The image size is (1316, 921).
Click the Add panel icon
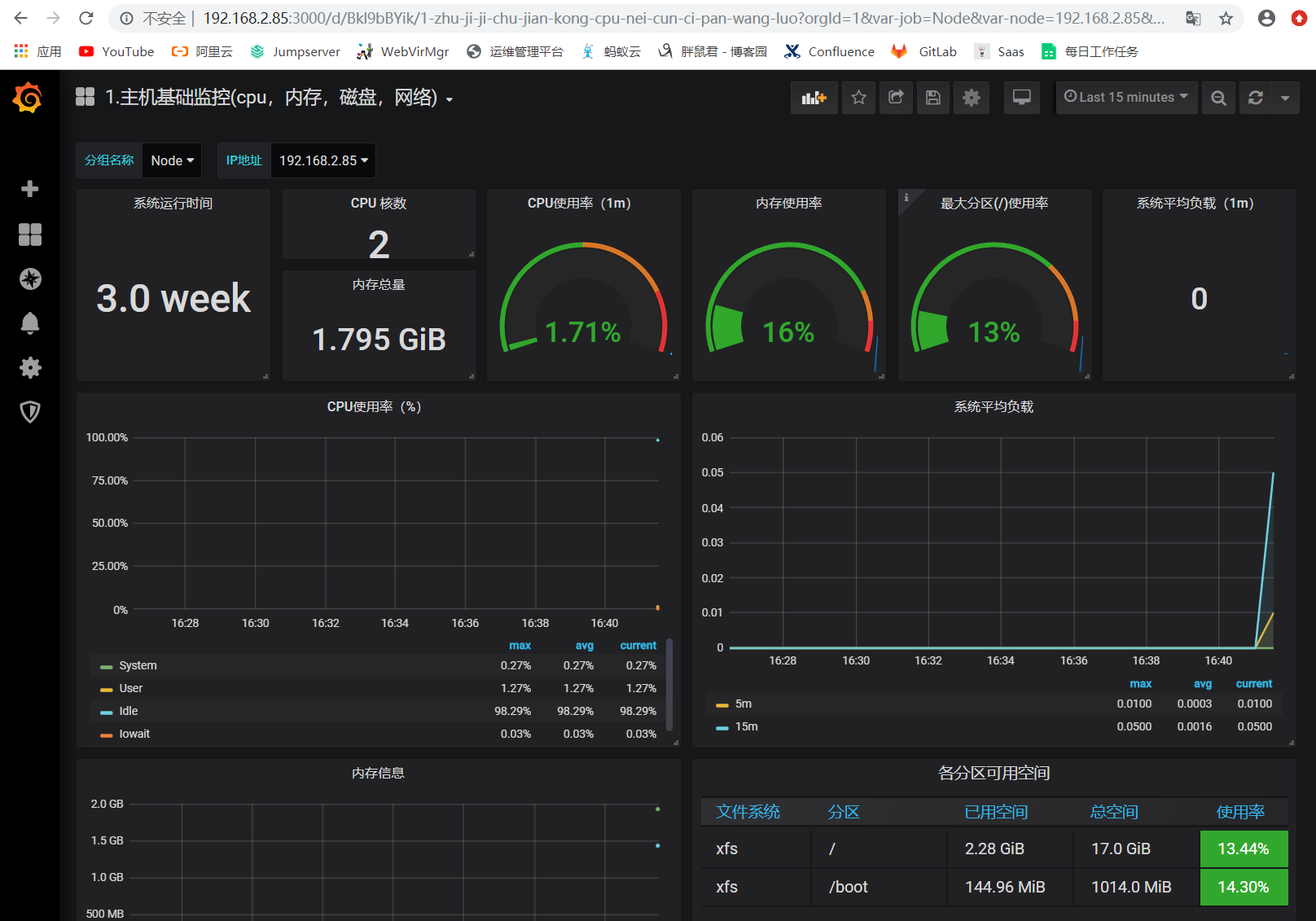tap(814, 98)
